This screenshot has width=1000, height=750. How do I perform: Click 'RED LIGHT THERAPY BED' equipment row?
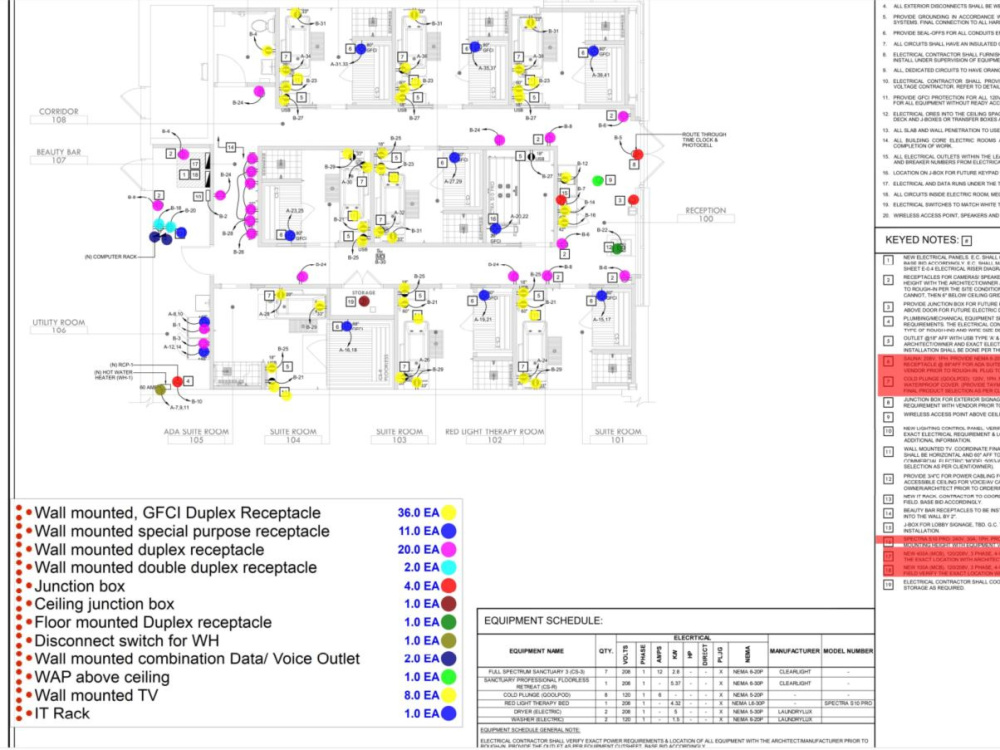pos(676,703)
